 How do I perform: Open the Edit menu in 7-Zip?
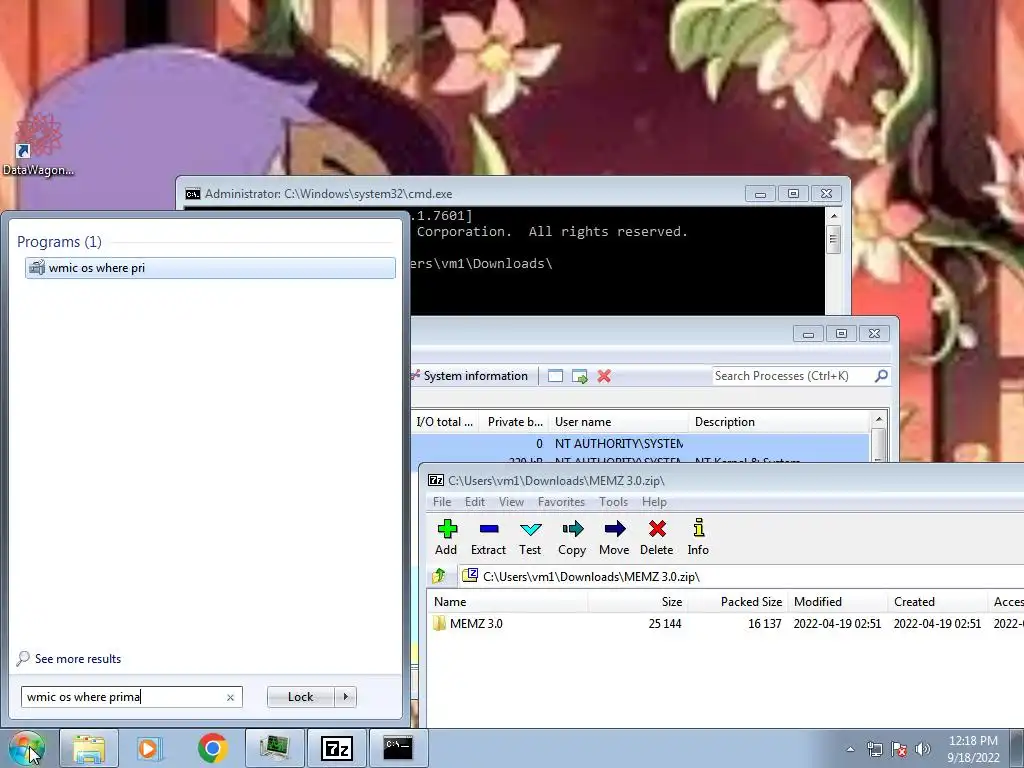click(475, 502)
